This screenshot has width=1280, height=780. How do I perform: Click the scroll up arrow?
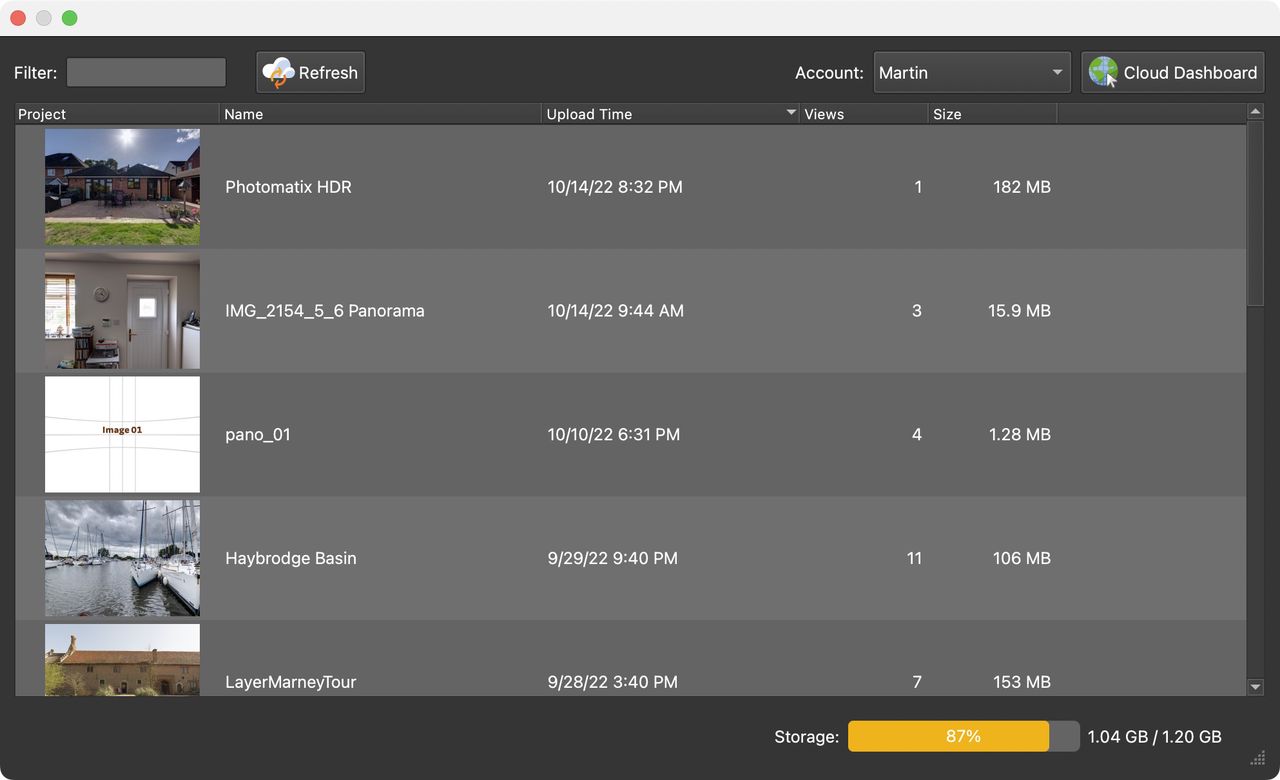pos(1256,112)
